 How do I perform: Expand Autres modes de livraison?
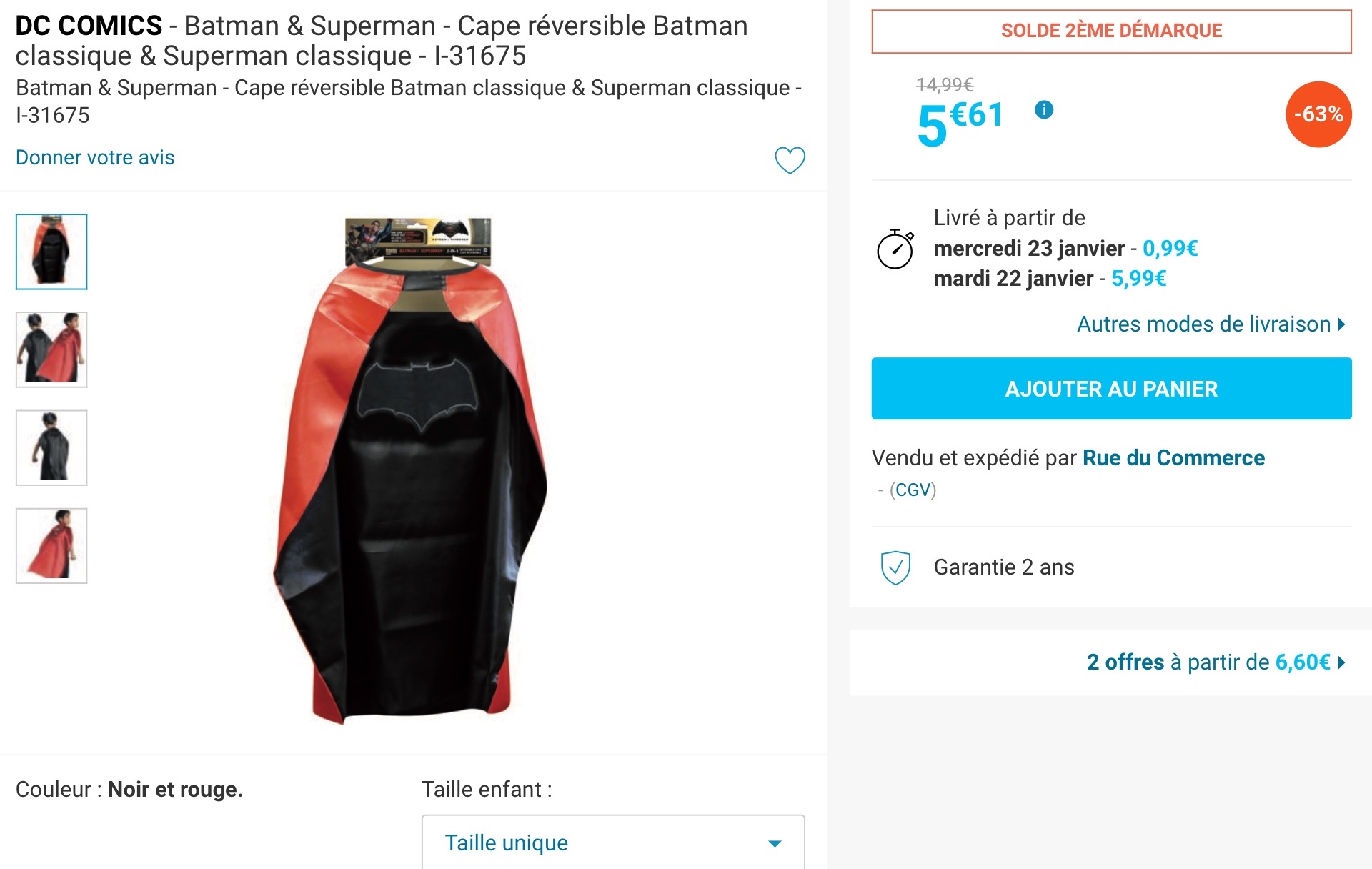1211,324
